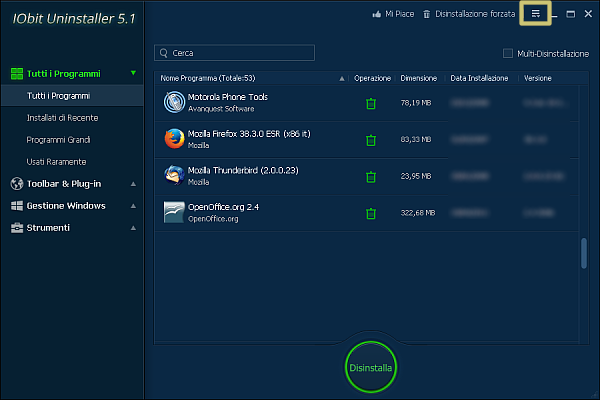600x400 pixels.
Task: Click the Windows logo icon for Gestione Windows
Action: tap(17, 206)
